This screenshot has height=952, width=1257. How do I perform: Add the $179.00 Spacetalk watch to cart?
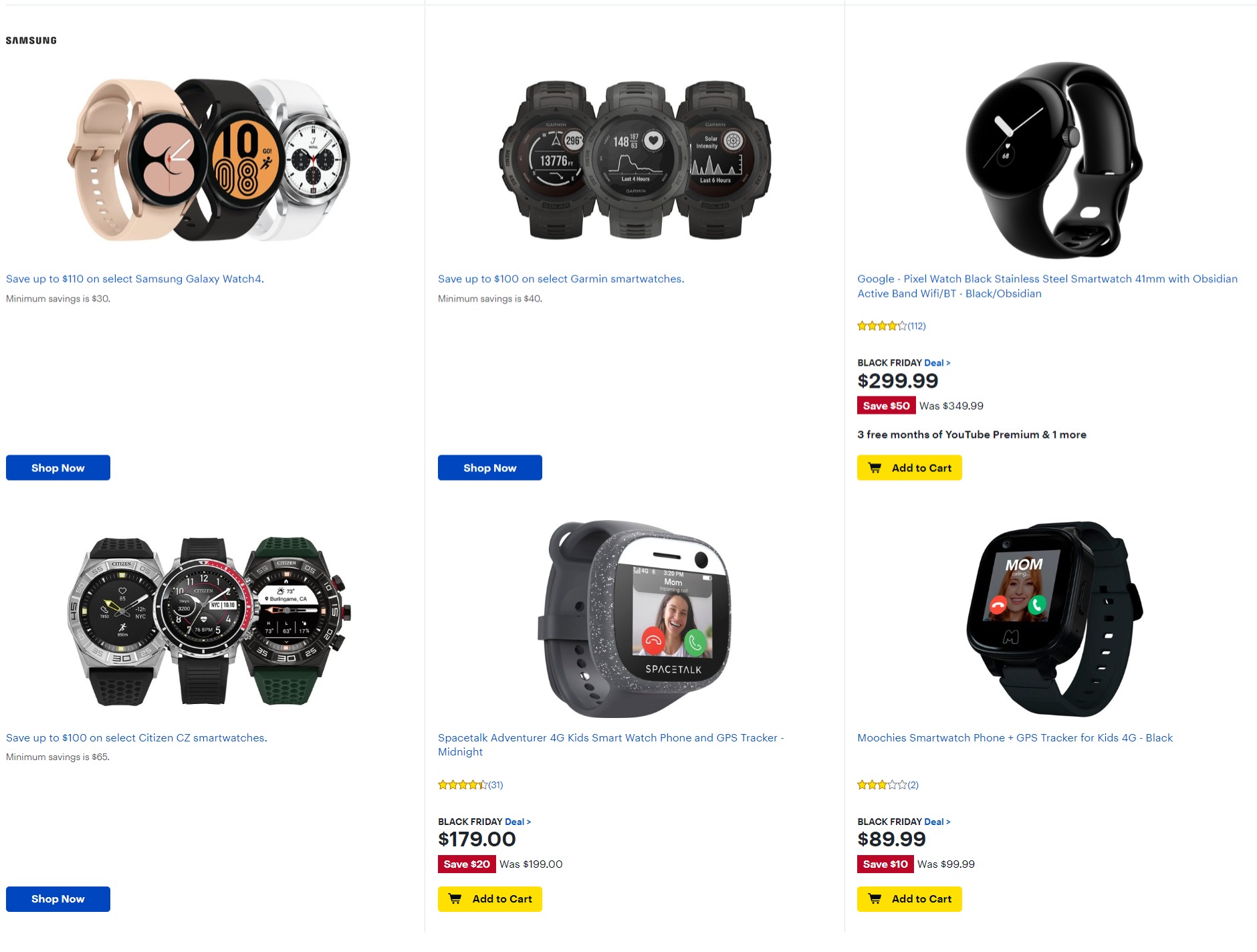pos(490,899)
